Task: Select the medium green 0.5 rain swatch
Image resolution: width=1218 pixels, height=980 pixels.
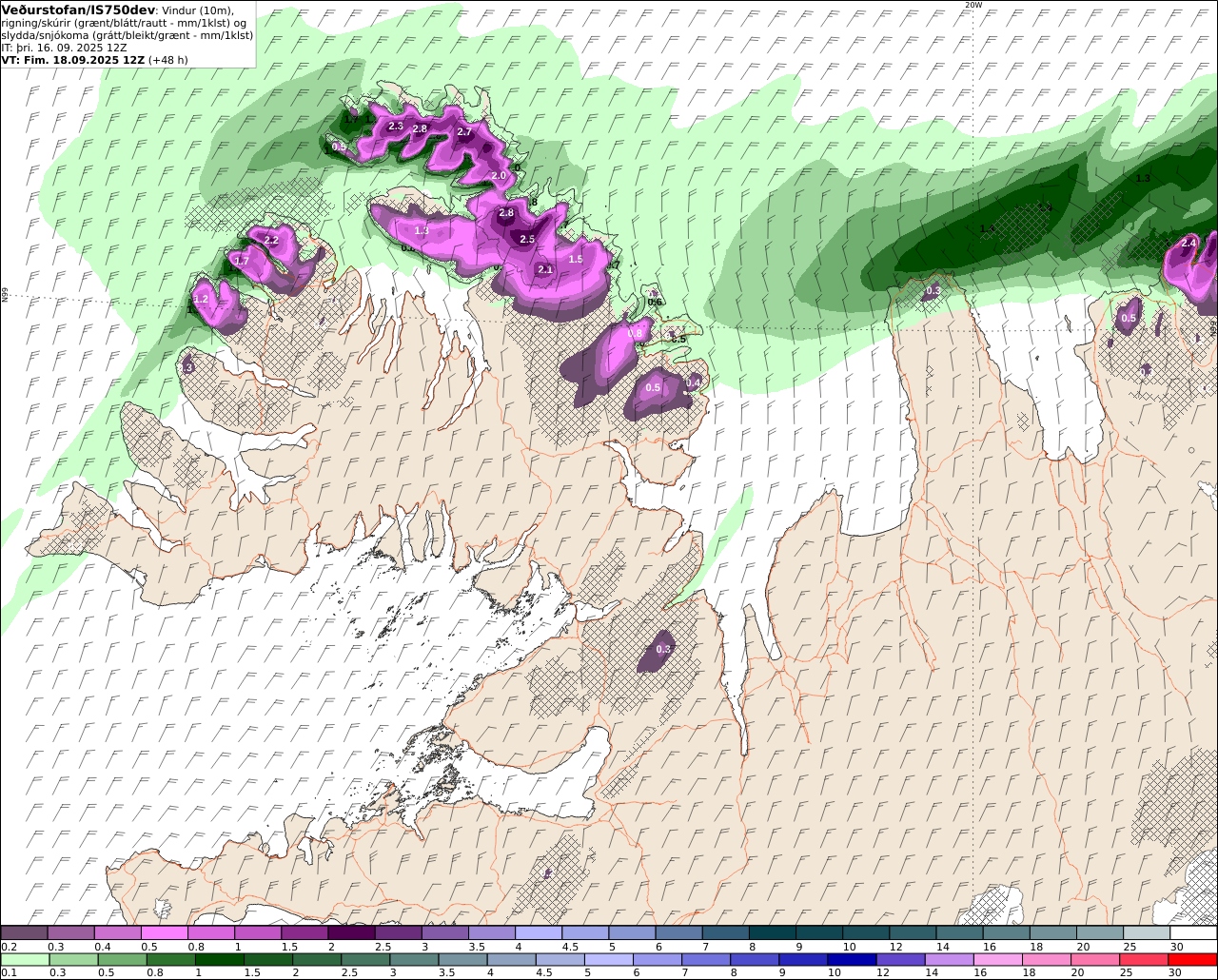Action: tap(122, 960)
